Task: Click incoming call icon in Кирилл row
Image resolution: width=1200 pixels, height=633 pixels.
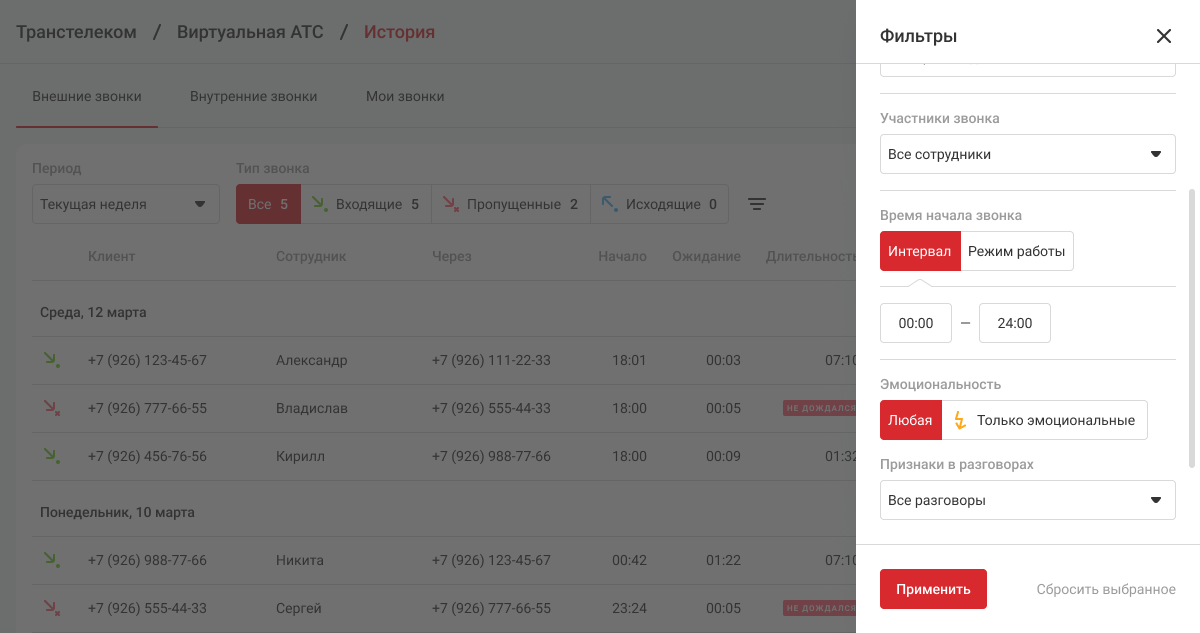Action: click(x=50, y=456)
